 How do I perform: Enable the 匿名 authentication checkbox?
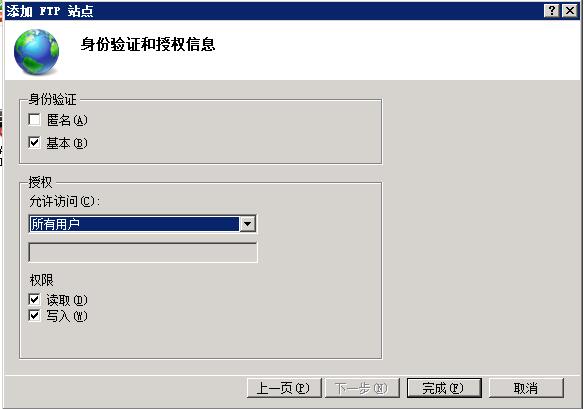pos(34,120)
